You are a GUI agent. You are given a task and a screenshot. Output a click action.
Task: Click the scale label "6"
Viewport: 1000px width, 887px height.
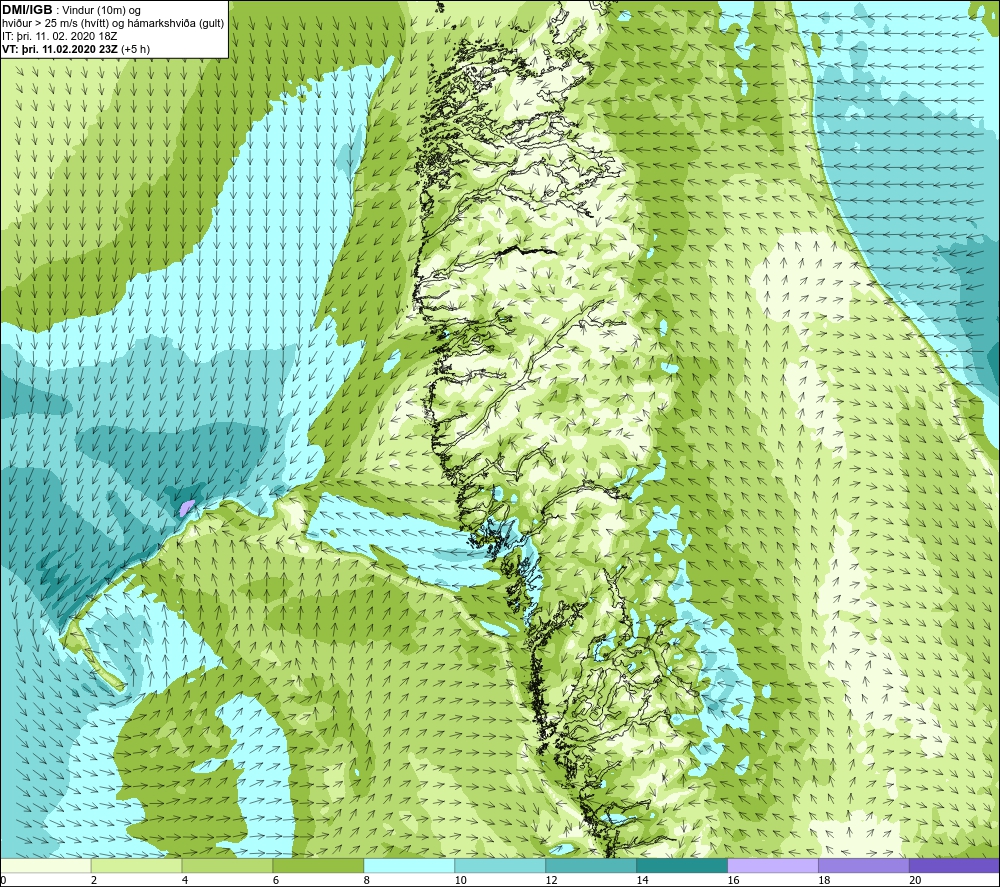click(276, 880)
